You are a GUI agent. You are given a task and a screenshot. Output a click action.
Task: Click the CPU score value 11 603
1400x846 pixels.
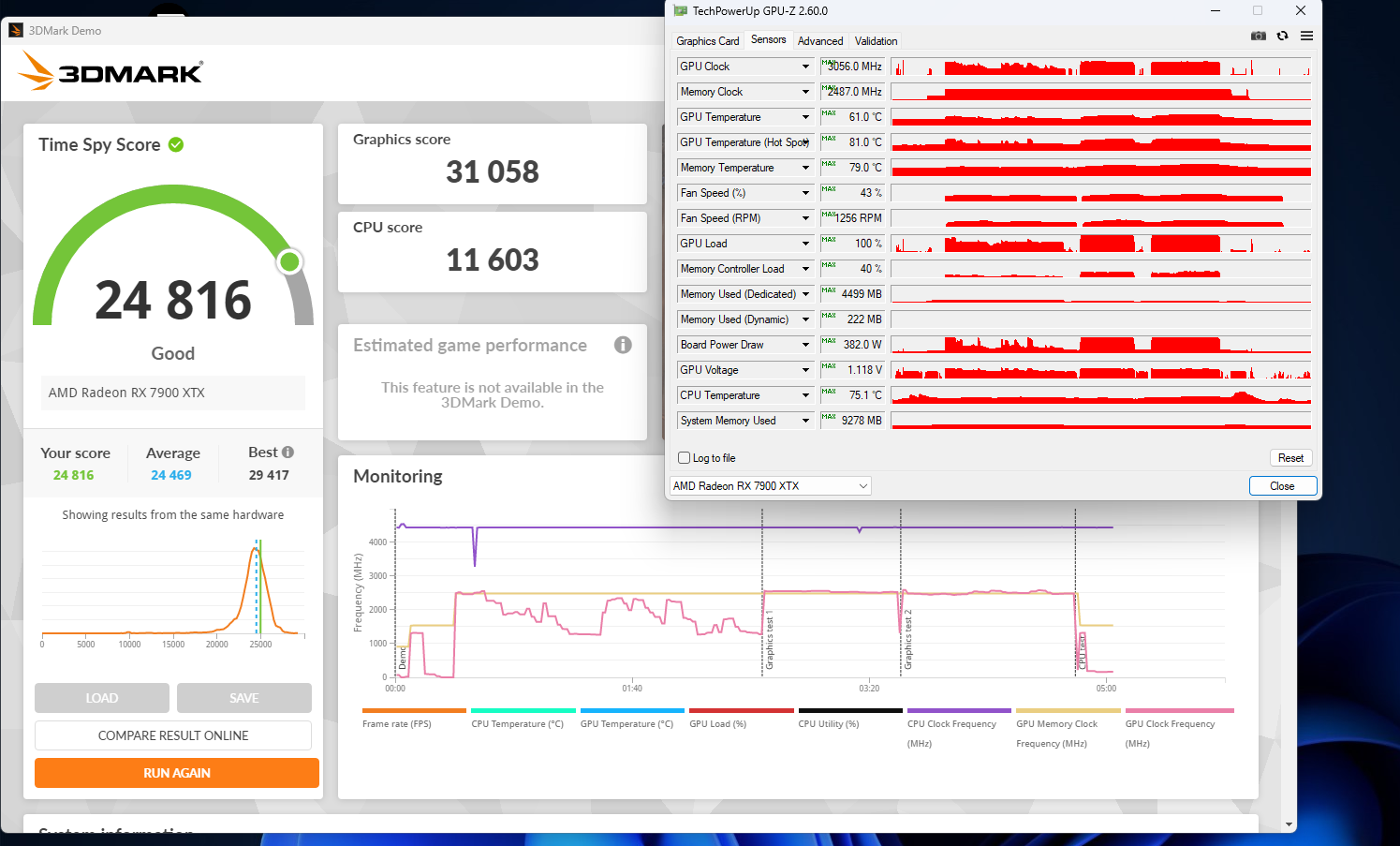click(x=493, y=260)
